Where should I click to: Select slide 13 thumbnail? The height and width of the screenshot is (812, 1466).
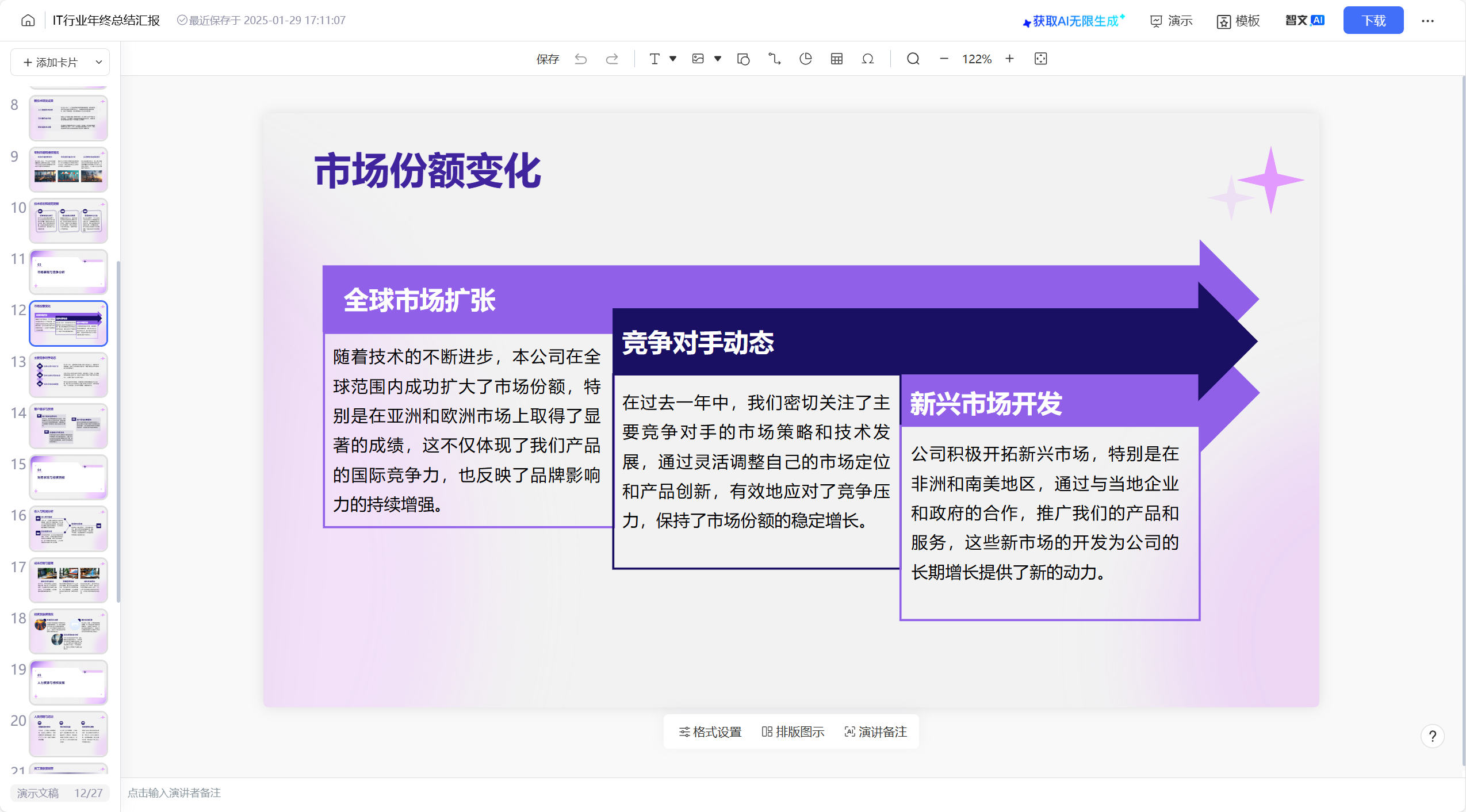pos(68,375)
